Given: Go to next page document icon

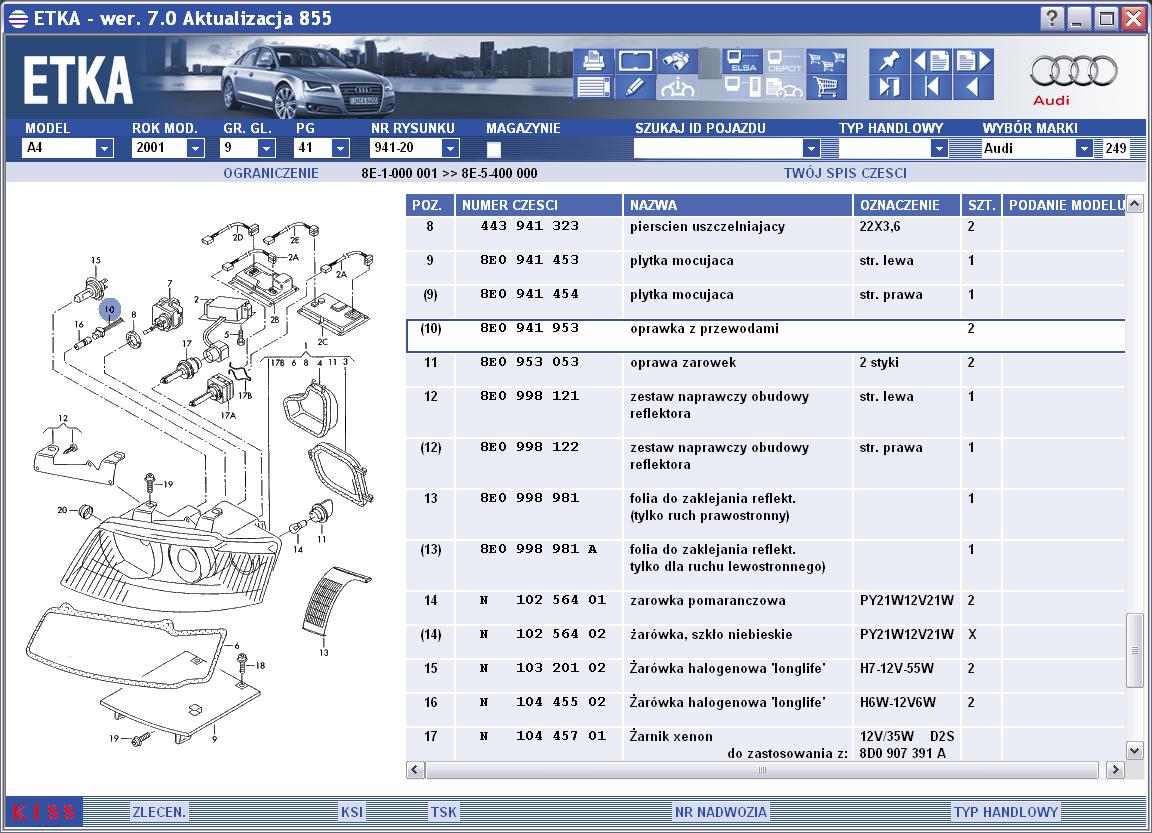Looking at the screenshot, I should 974,61.
